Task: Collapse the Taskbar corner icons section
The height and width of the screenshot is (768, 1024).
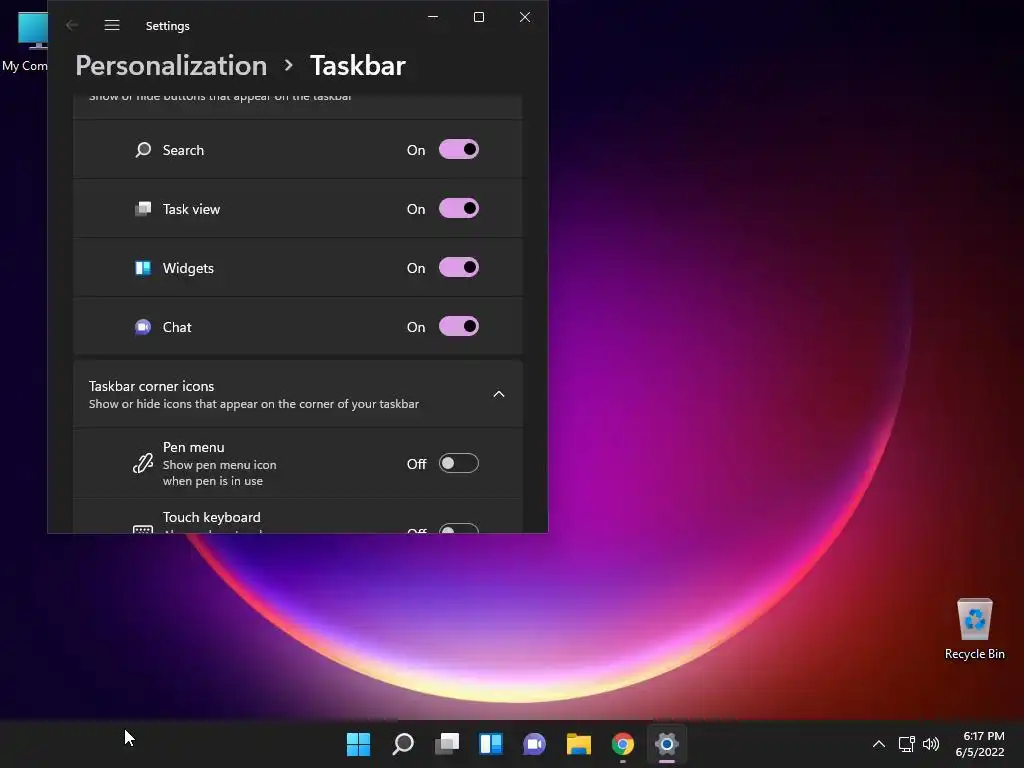Action: (x=499, y=394)
